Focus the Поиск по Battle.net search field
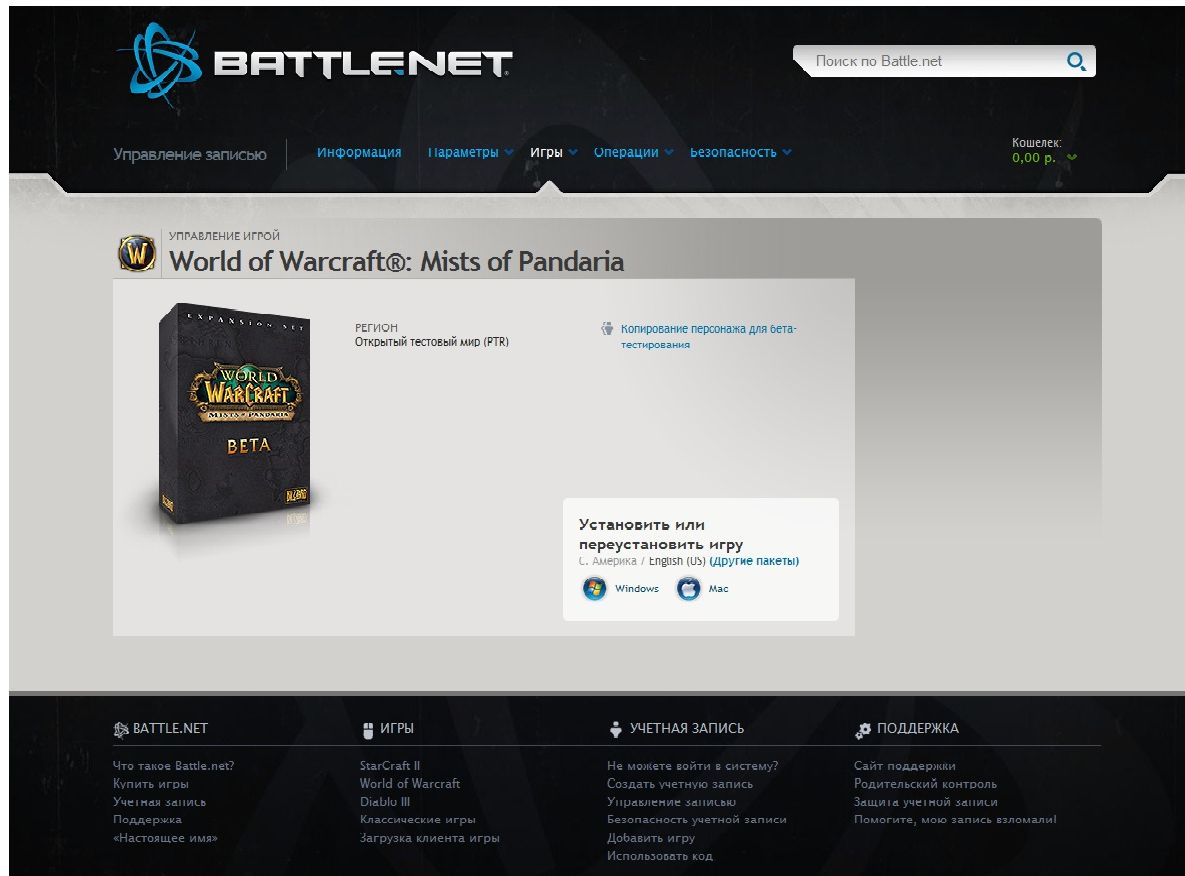Image resolution: width=1185 pixels, height=876 pixels. click(930, 62)
